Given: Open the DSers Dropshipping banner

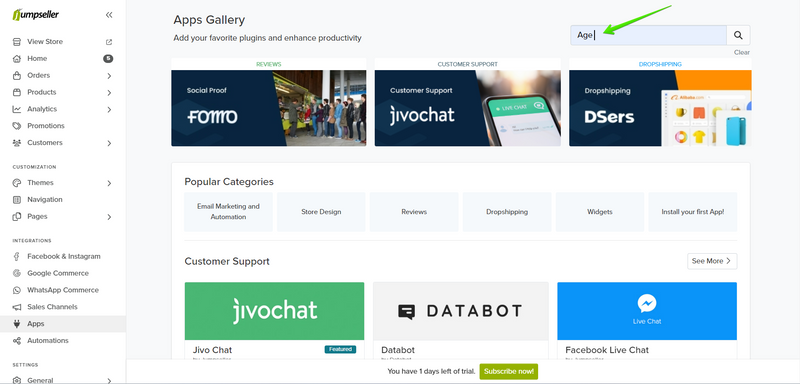Looking at the screenshot, I should 660,108.
